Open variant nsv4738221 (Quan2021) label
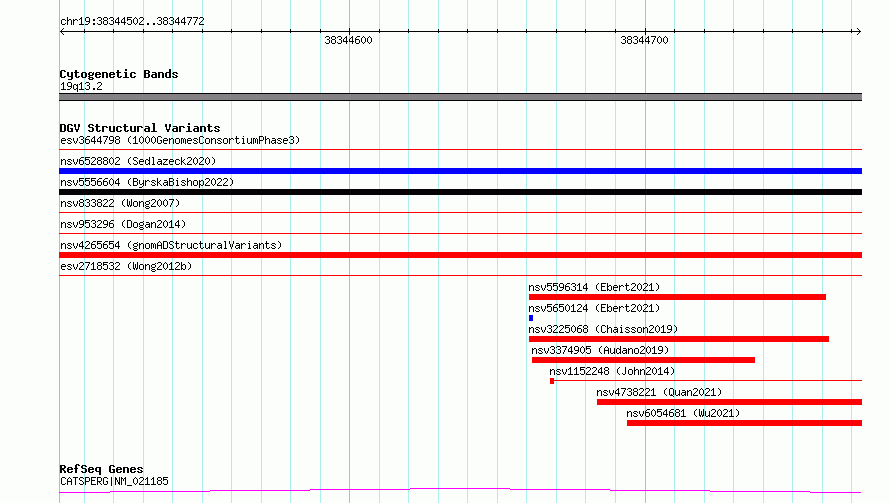 (659, 392)
